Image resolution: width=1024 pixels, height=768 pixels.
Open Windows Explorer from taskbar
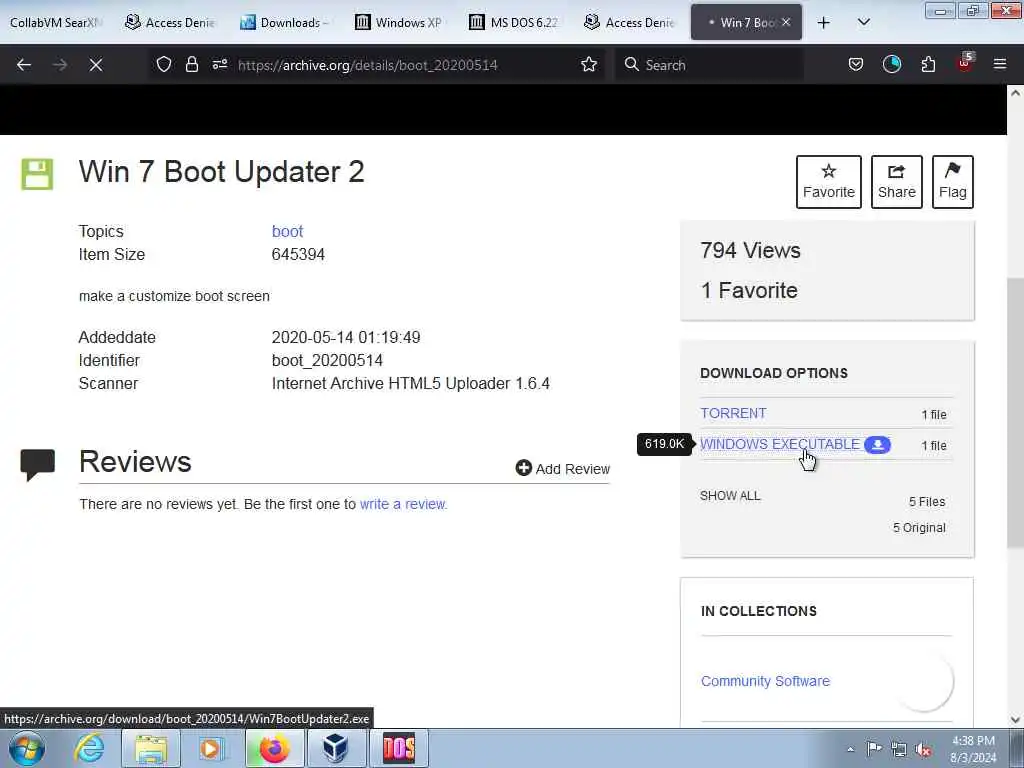[152, 748]
